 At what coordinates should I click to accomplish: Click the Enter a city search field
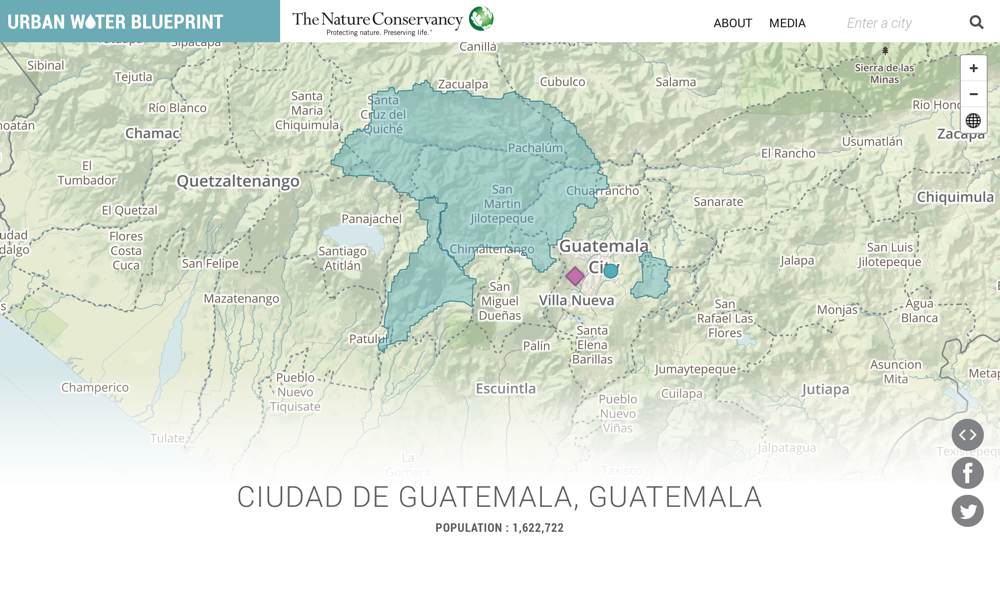(x=902, y=23)
